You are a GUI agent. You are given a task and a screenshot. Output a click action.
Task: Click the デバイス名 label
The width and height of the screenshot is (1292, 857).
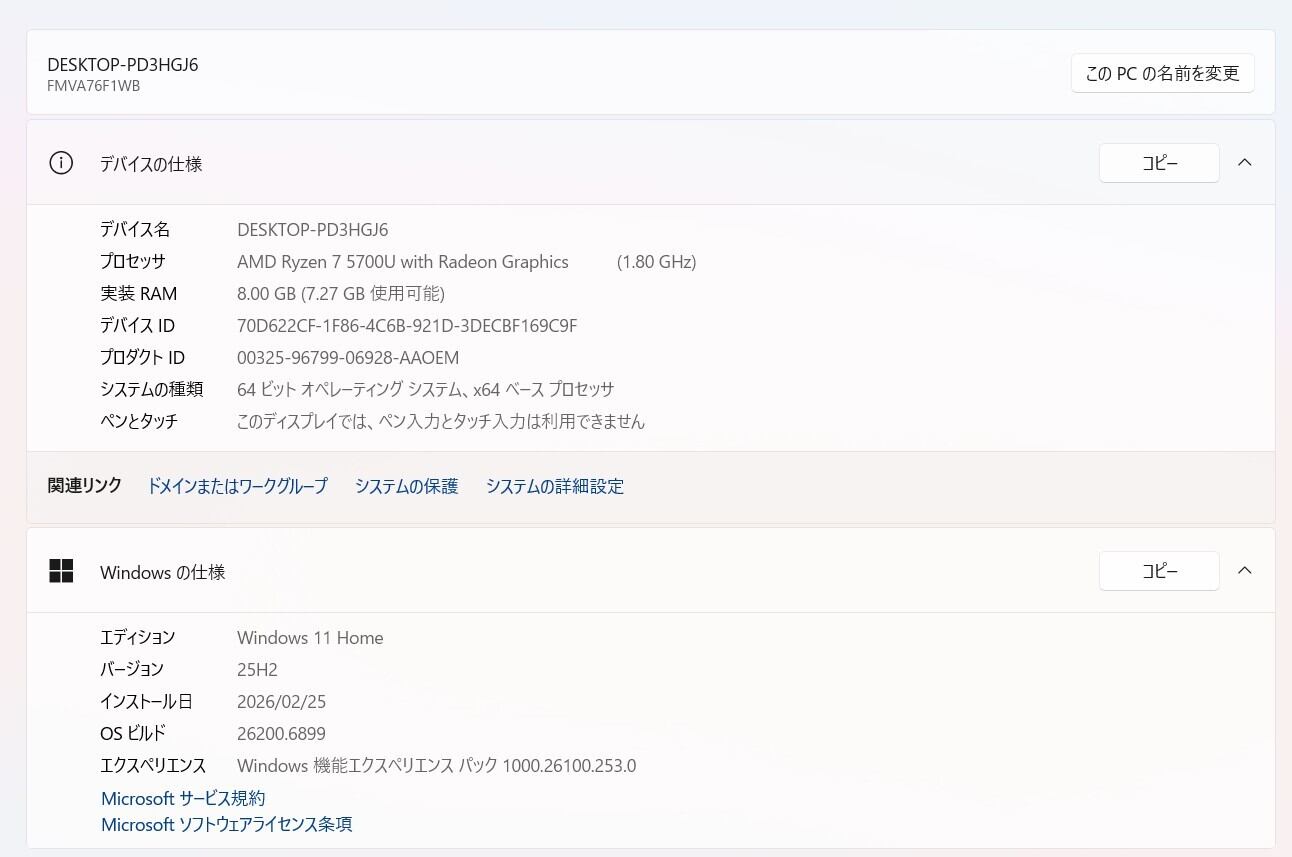point(135,230)
